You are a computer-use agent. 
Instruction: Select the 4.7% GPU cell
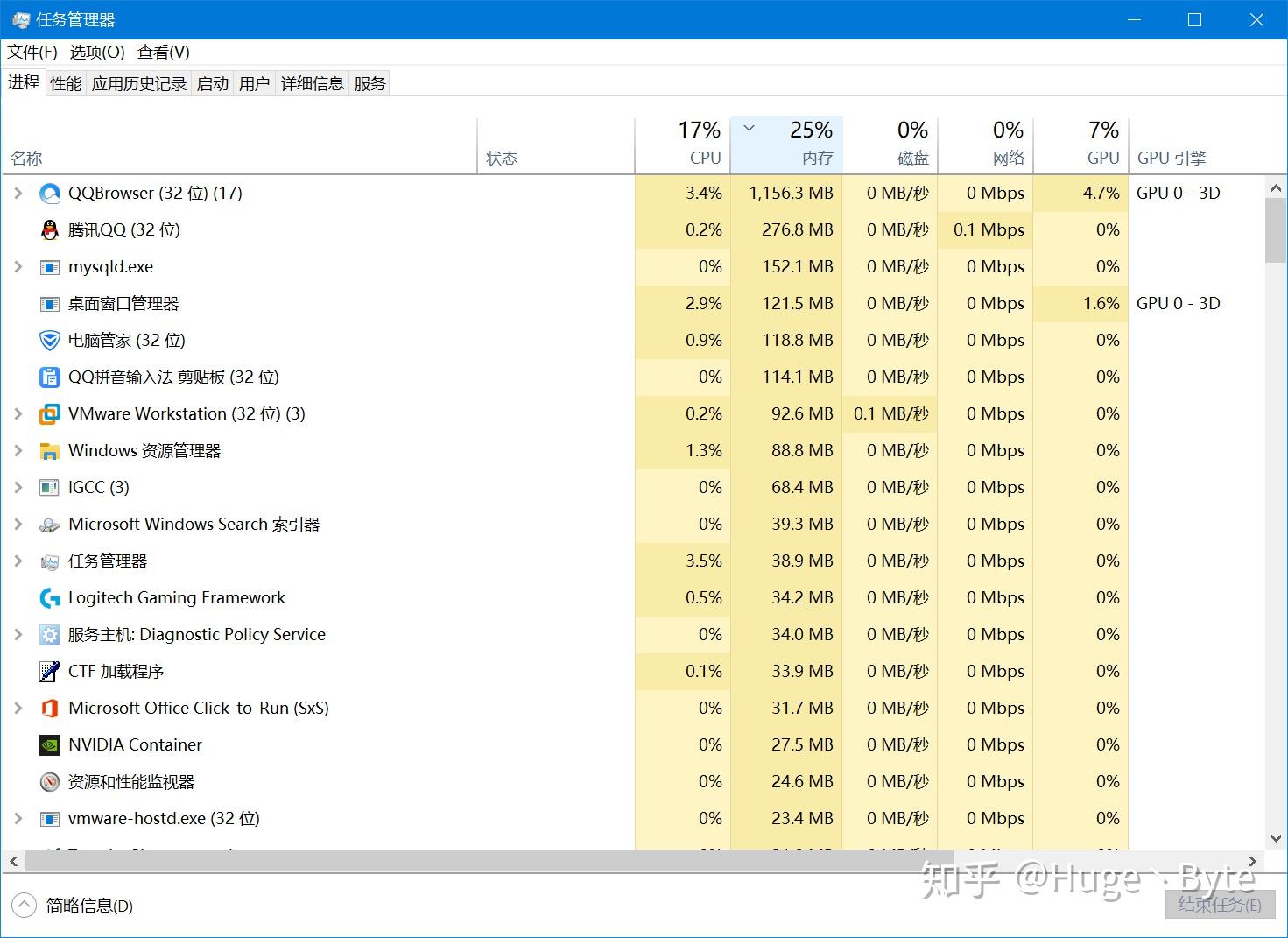pyautogui.click(x=1080, y=194)
